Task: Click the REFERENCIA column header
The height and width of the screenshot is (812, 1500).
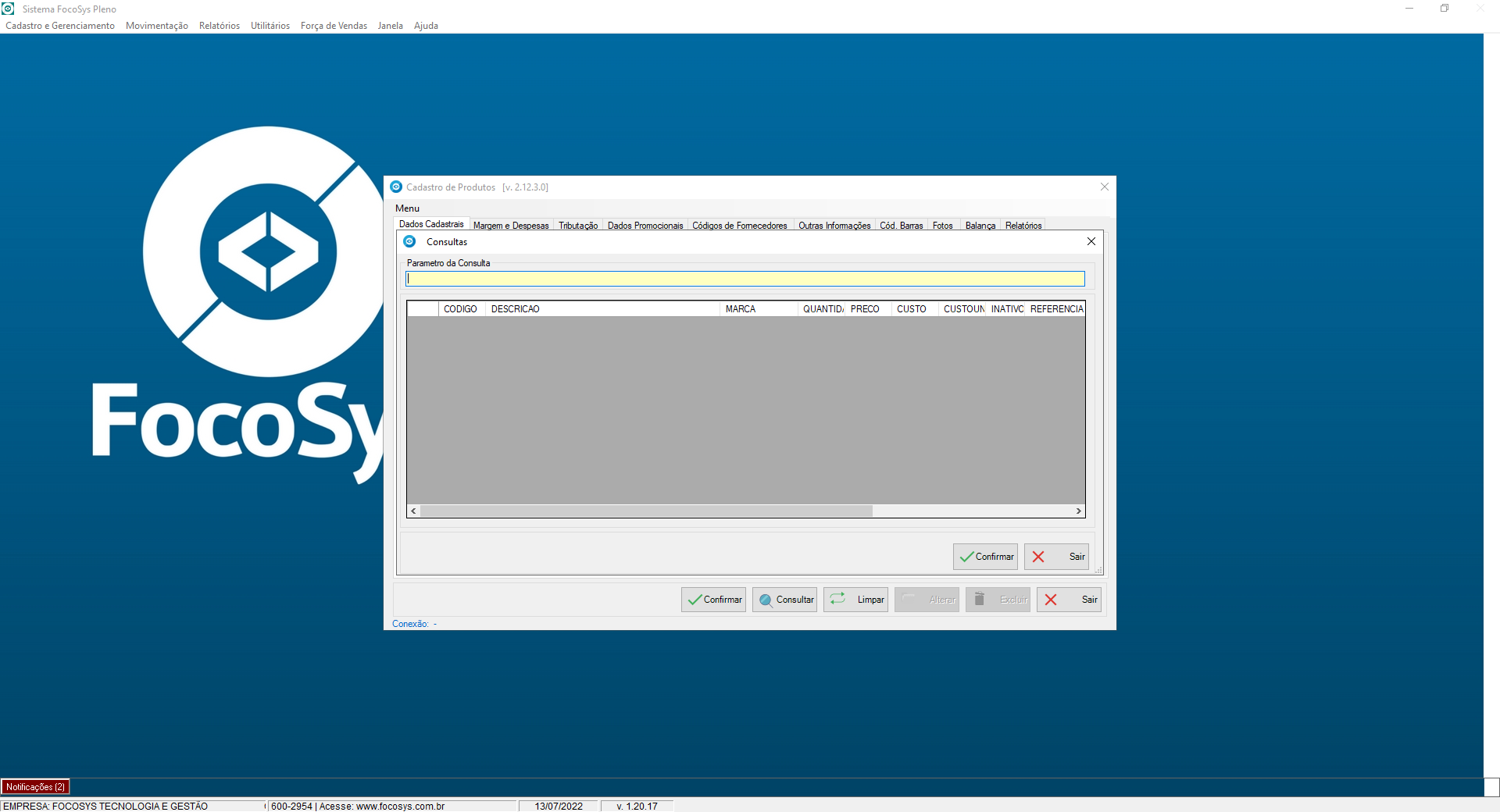Action: (1055, 309)
